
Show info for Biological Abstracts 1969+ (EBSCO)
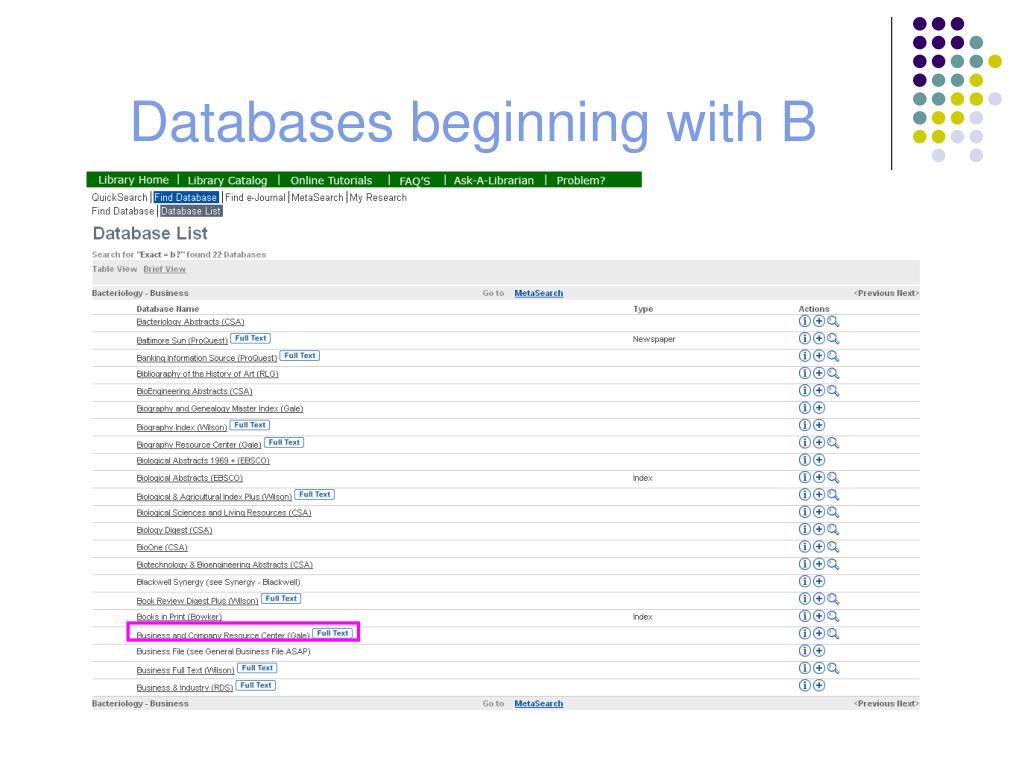805,460
